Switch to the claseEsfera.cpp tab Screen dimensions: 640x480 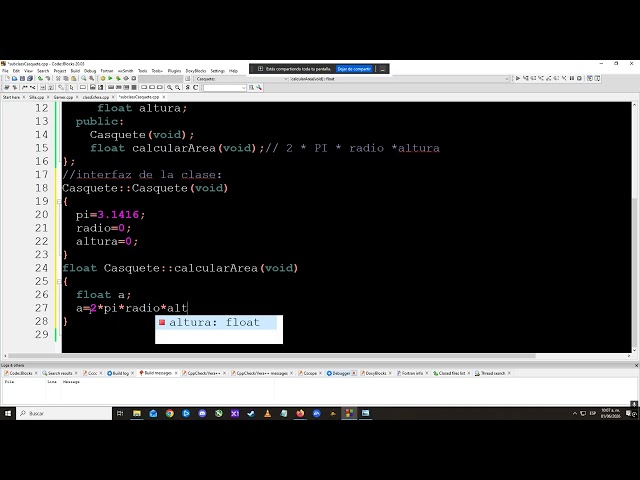click(96, 97)
